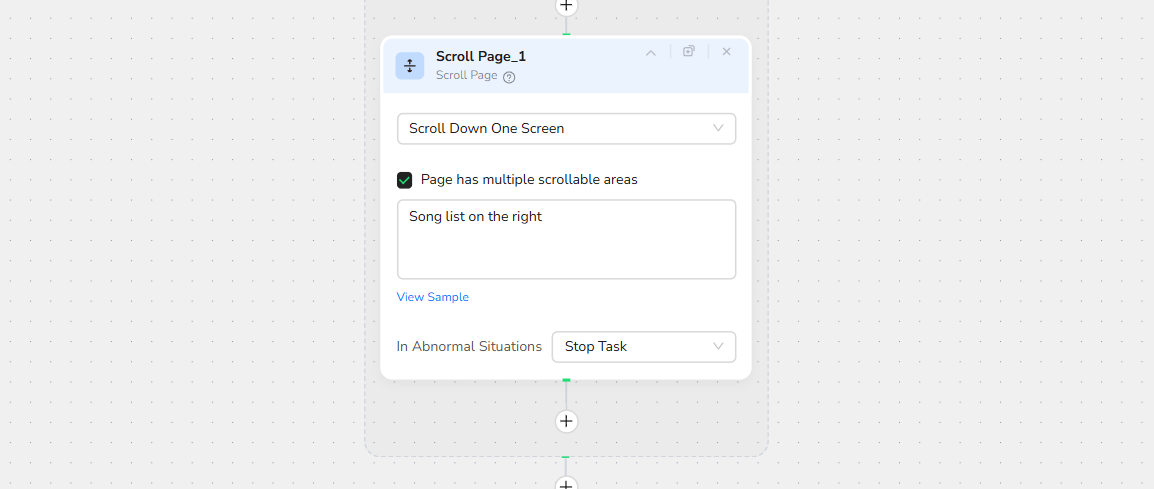Click the In Abnormal Situations label
The height and width of the screenshot is (489, 1154).
tap(469, 347)
